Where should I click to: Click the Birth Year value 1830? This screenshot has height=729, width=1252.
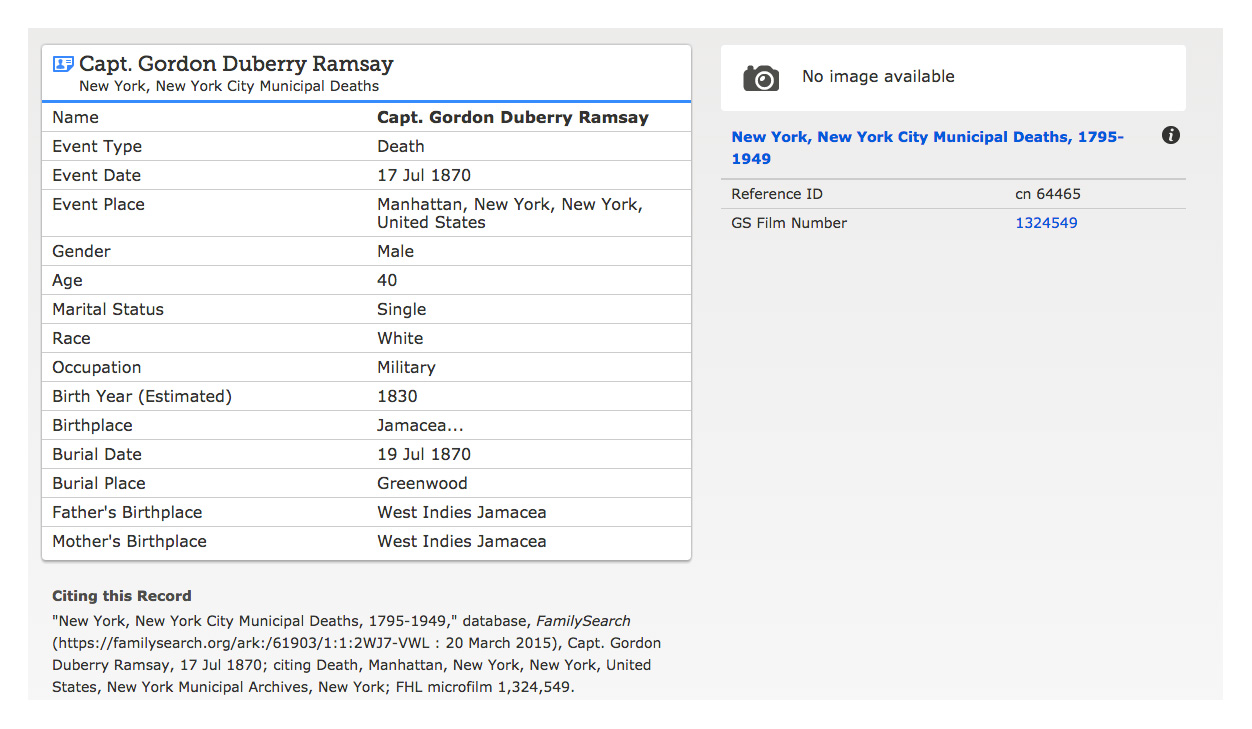coord(397,396)
